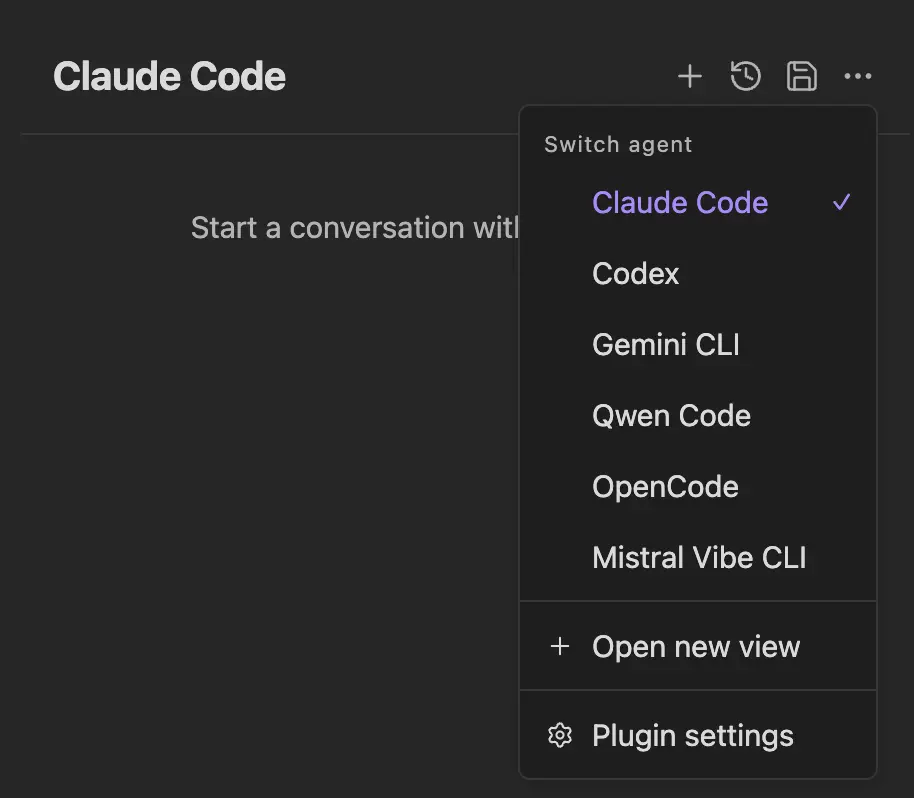Screen dimensions: 914x798
Task: Switch to the Codex agent
Action: [635, 273]
